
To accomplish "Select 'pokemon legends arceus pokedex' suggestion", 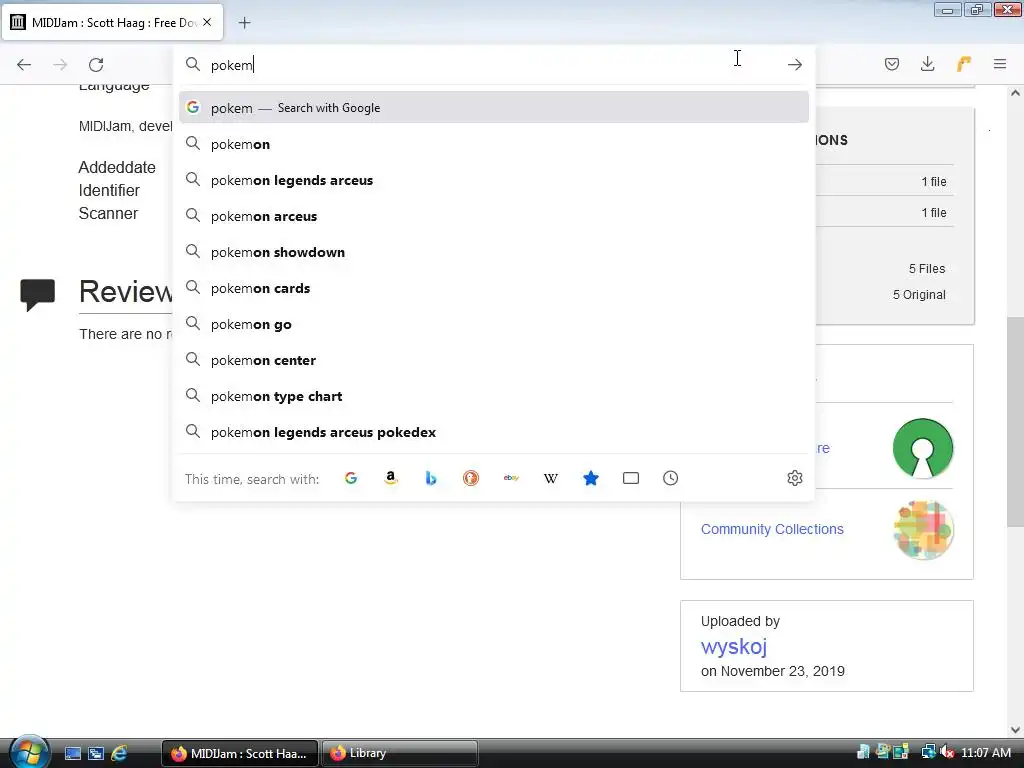I will coord(494,432).
